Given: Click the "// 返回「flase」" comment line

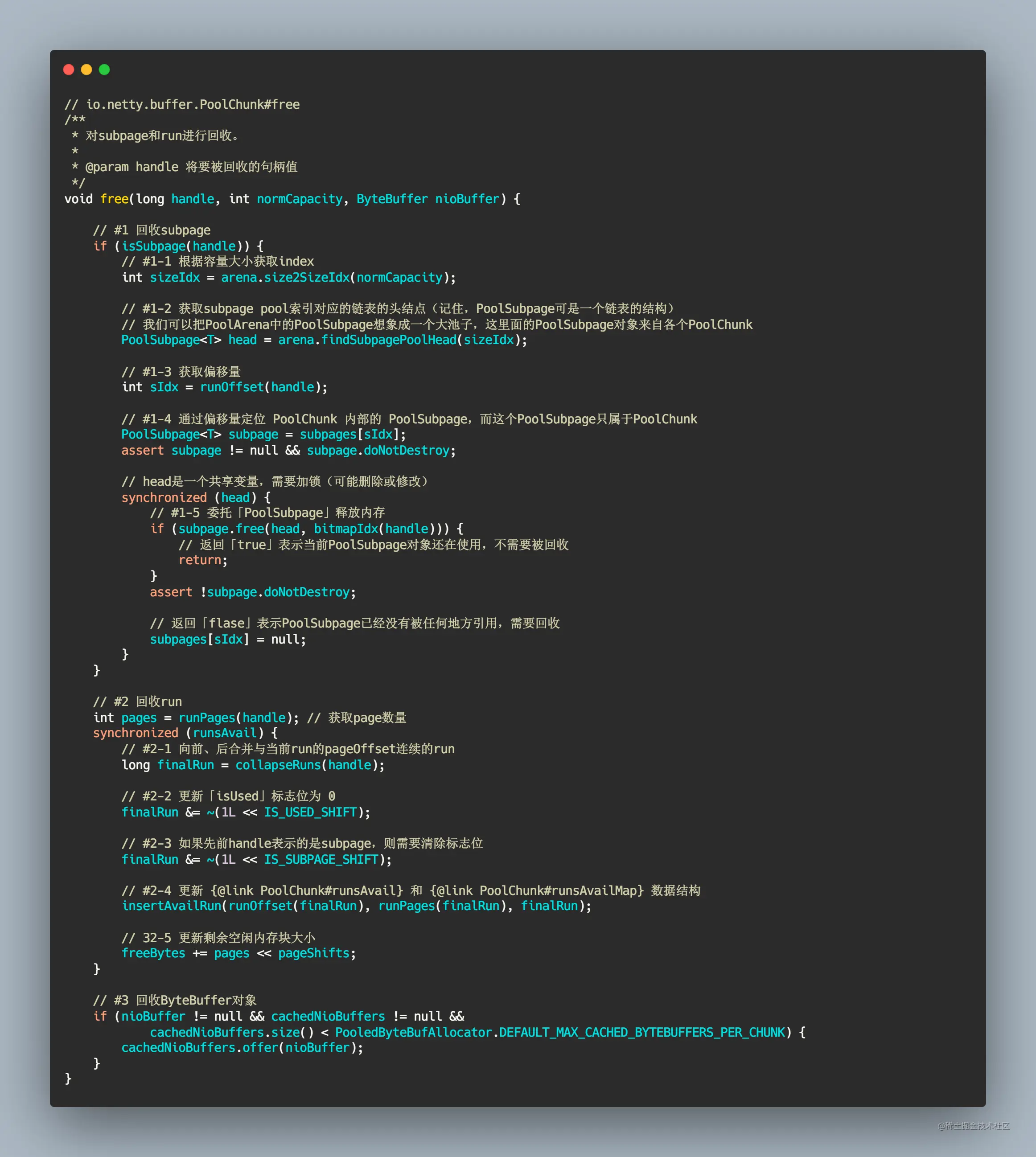Looking at the screenshot, I should [x=355, y=624].
